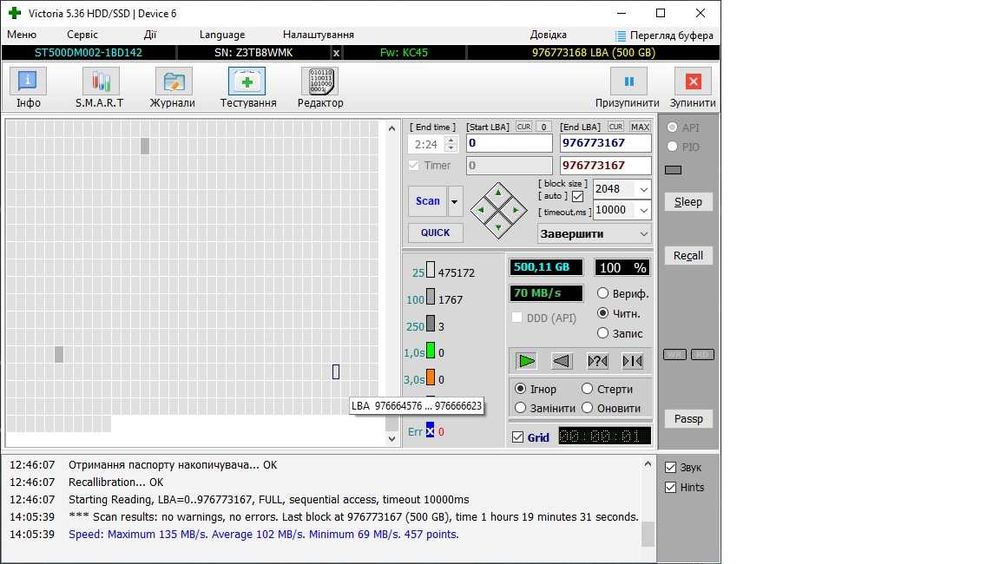The height and width of the screenshot is (564, 1000).
Task: Click the right arrow of the navigation diamond
Action: (x=515, y=209)
